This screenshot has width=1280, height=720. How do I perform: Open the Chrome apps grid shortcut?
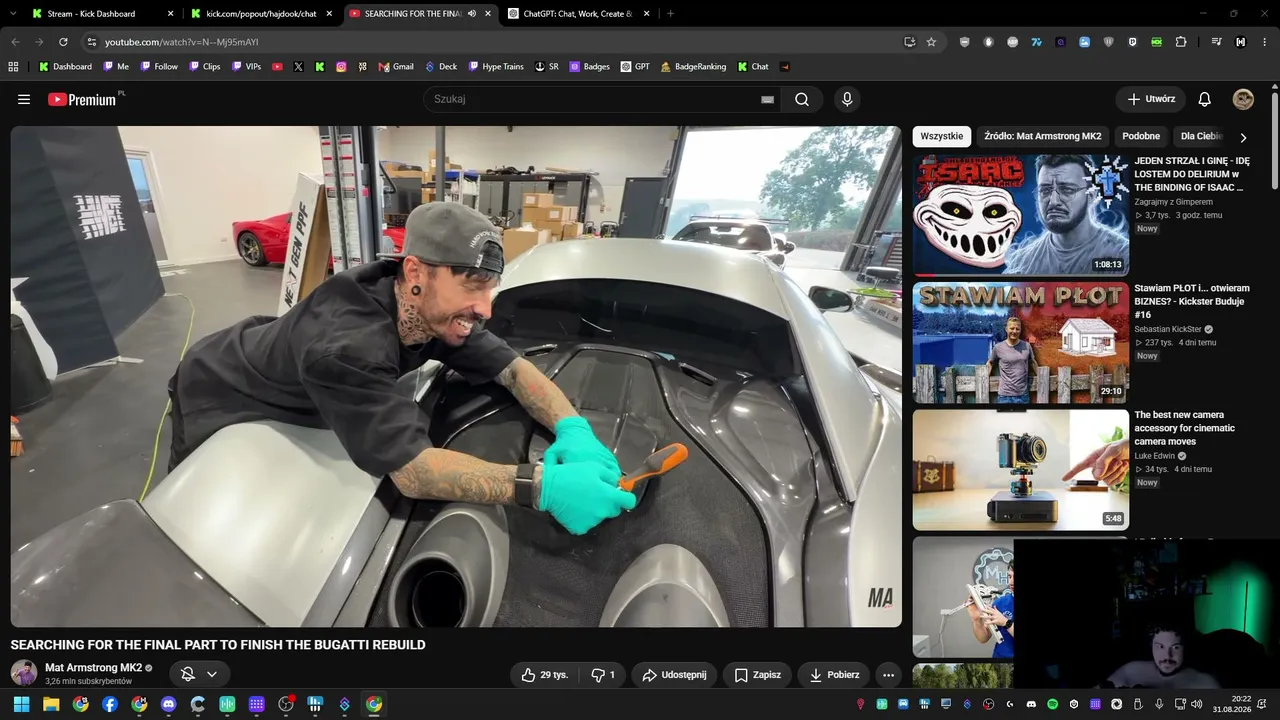tap(13, 67)
